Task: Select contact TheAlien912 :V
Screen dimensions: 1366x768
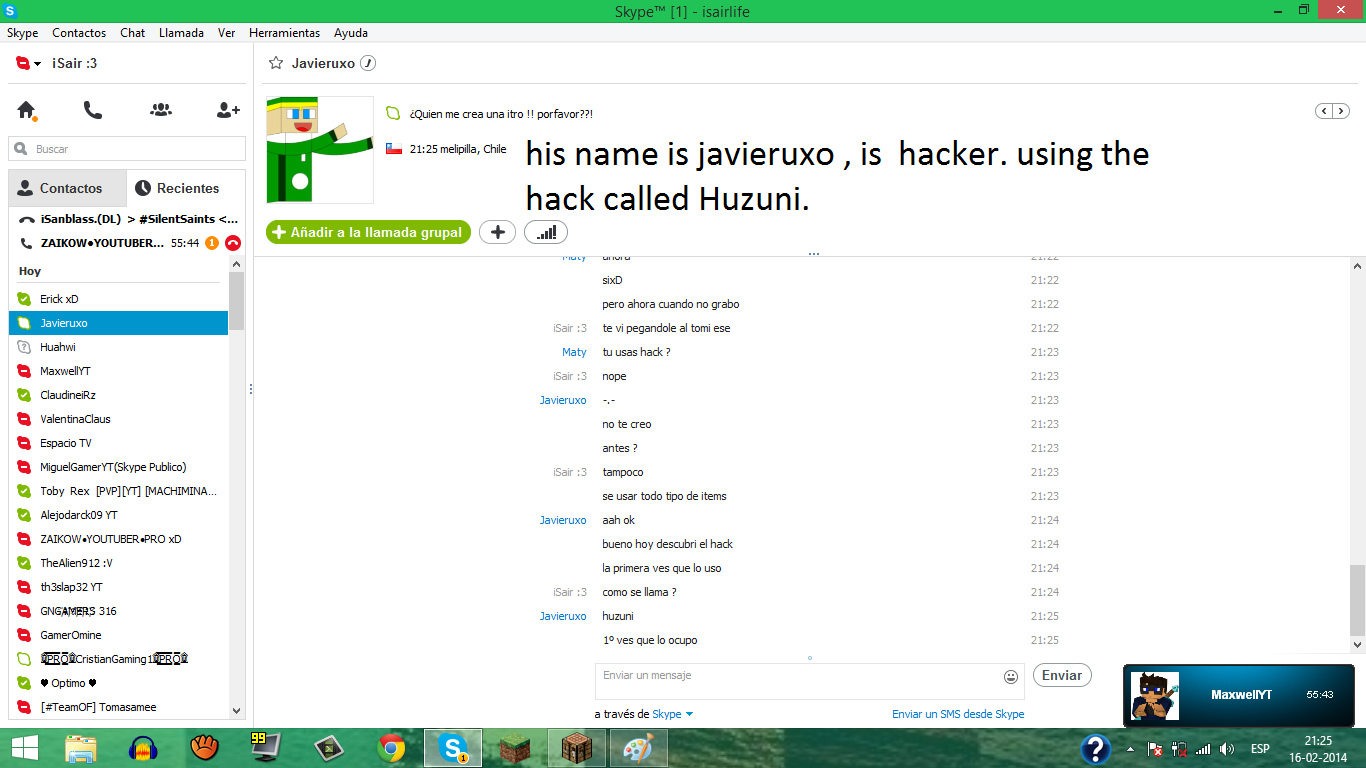Action: pos(118,563)
